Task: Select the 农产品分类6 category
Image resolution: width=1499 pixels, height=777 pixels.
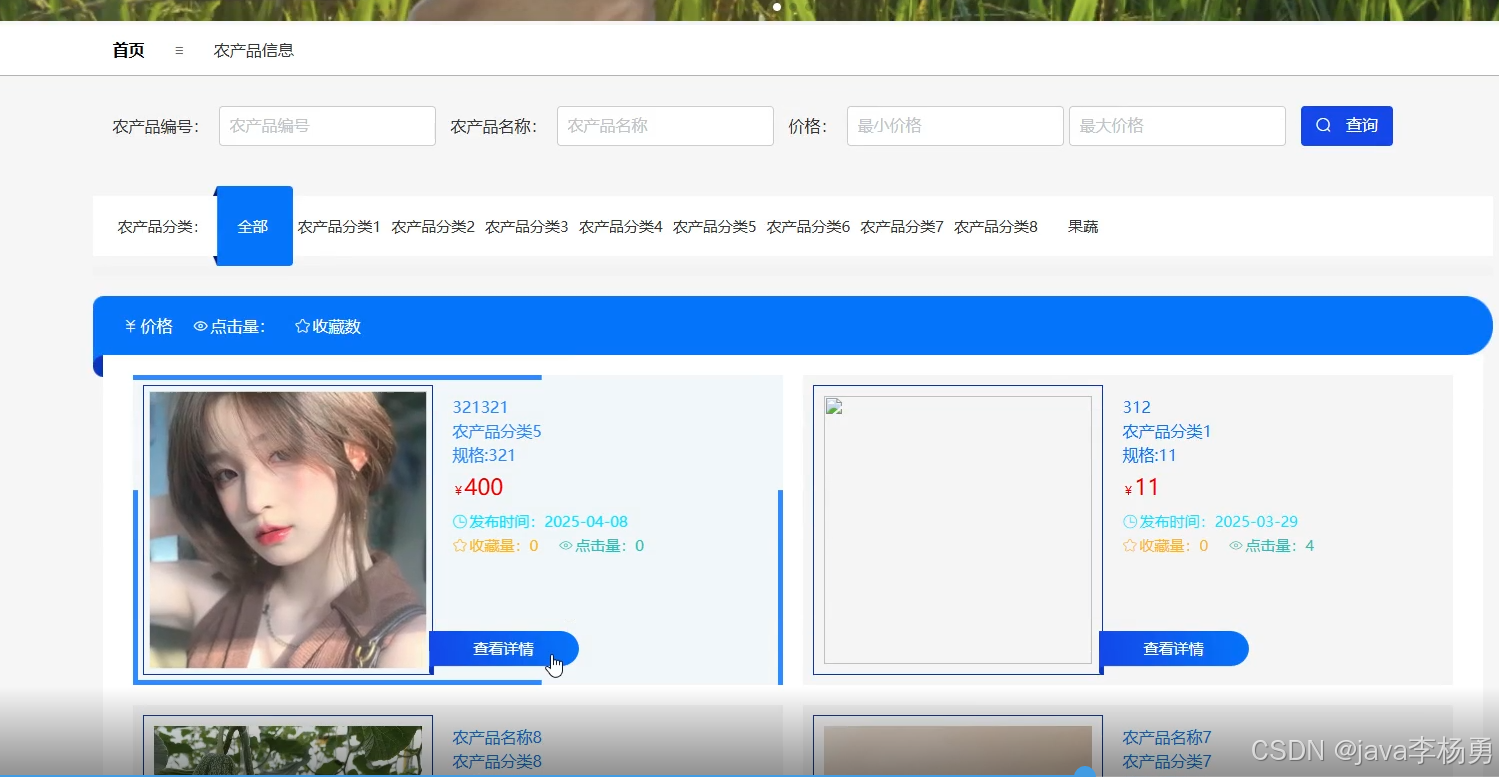Action: [808, 227]
